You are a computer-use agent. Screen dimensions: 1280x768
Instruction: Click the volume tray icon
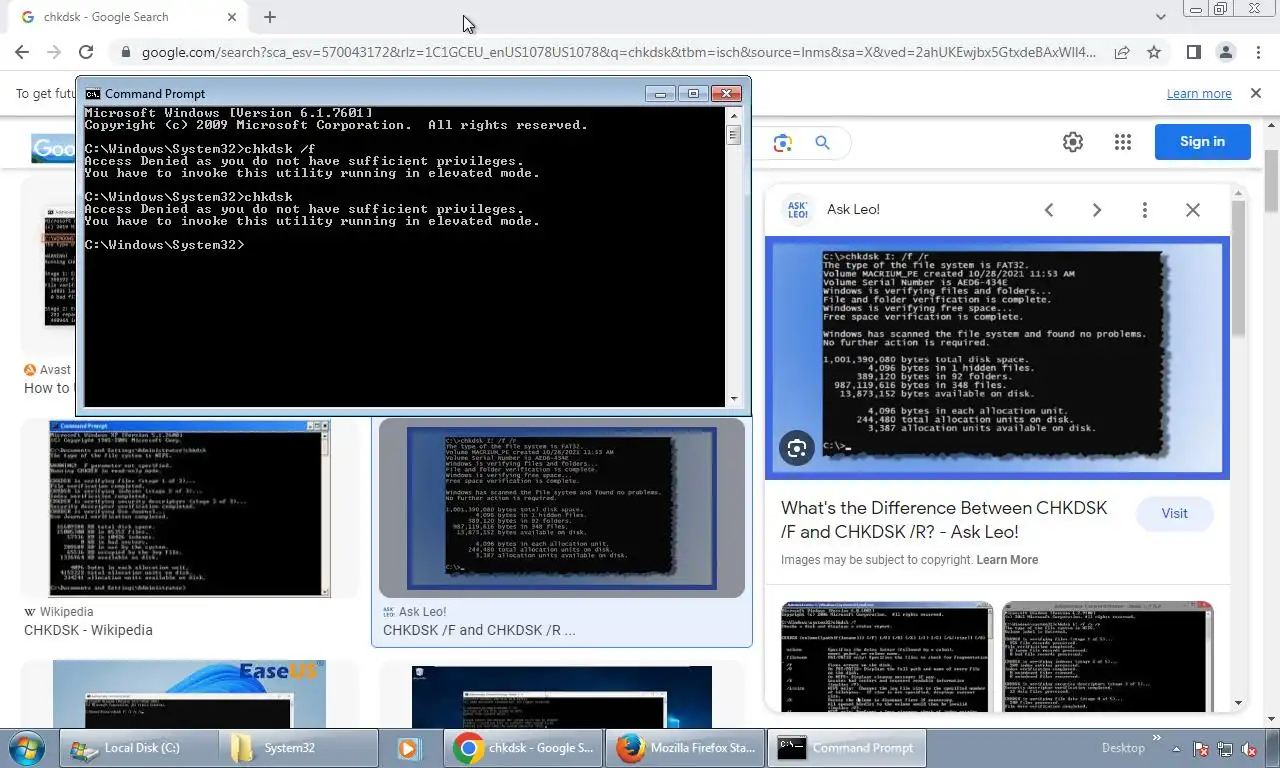(1248, 749)
